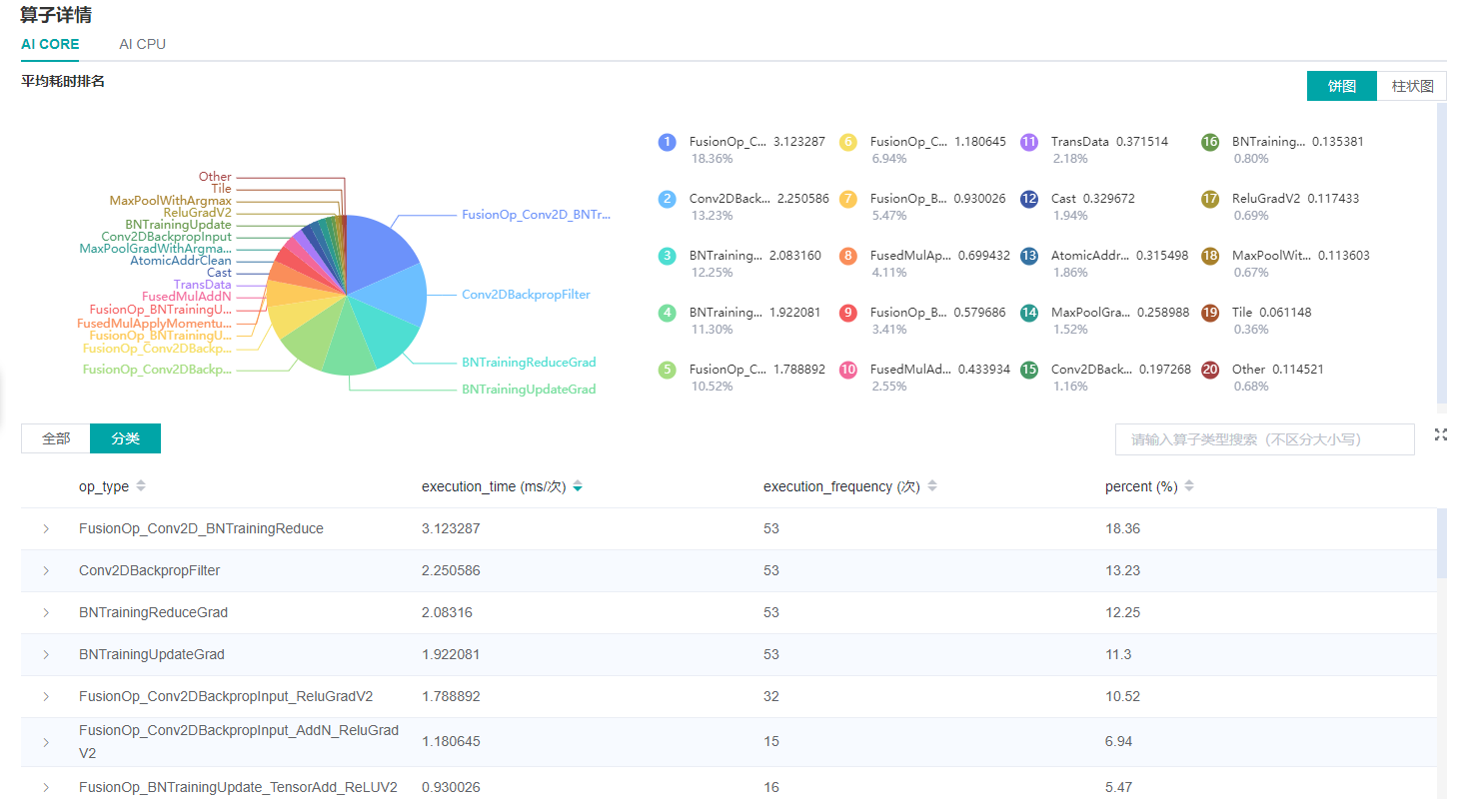The height and width of the screenshot is (812, 1468).
Task: Click the operator type search field
Action: (1264, 439)
